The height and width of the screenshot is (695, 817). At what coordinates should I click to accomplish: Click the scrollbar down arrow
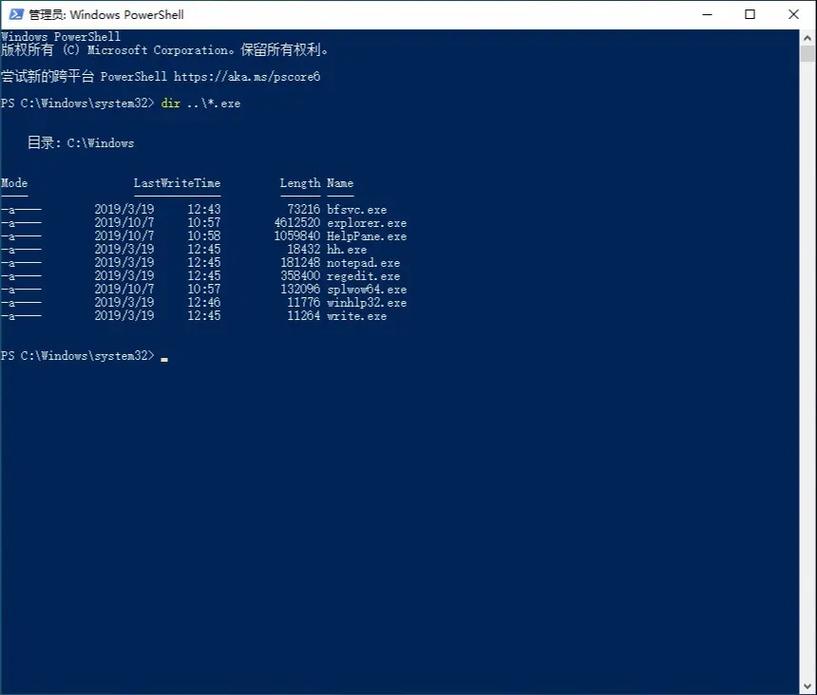click(x=808, y=687)
